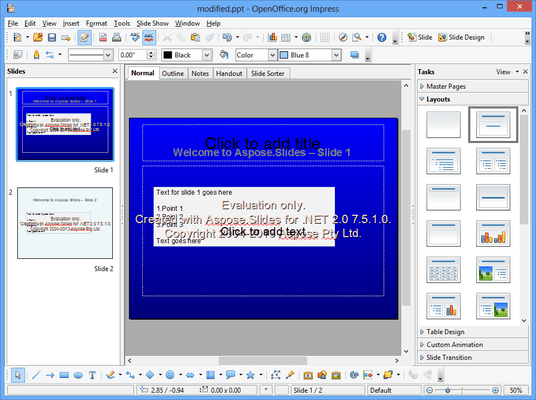Export directly as PDF icon
Screen dimensions: 536x400
(x=103, y=37)
